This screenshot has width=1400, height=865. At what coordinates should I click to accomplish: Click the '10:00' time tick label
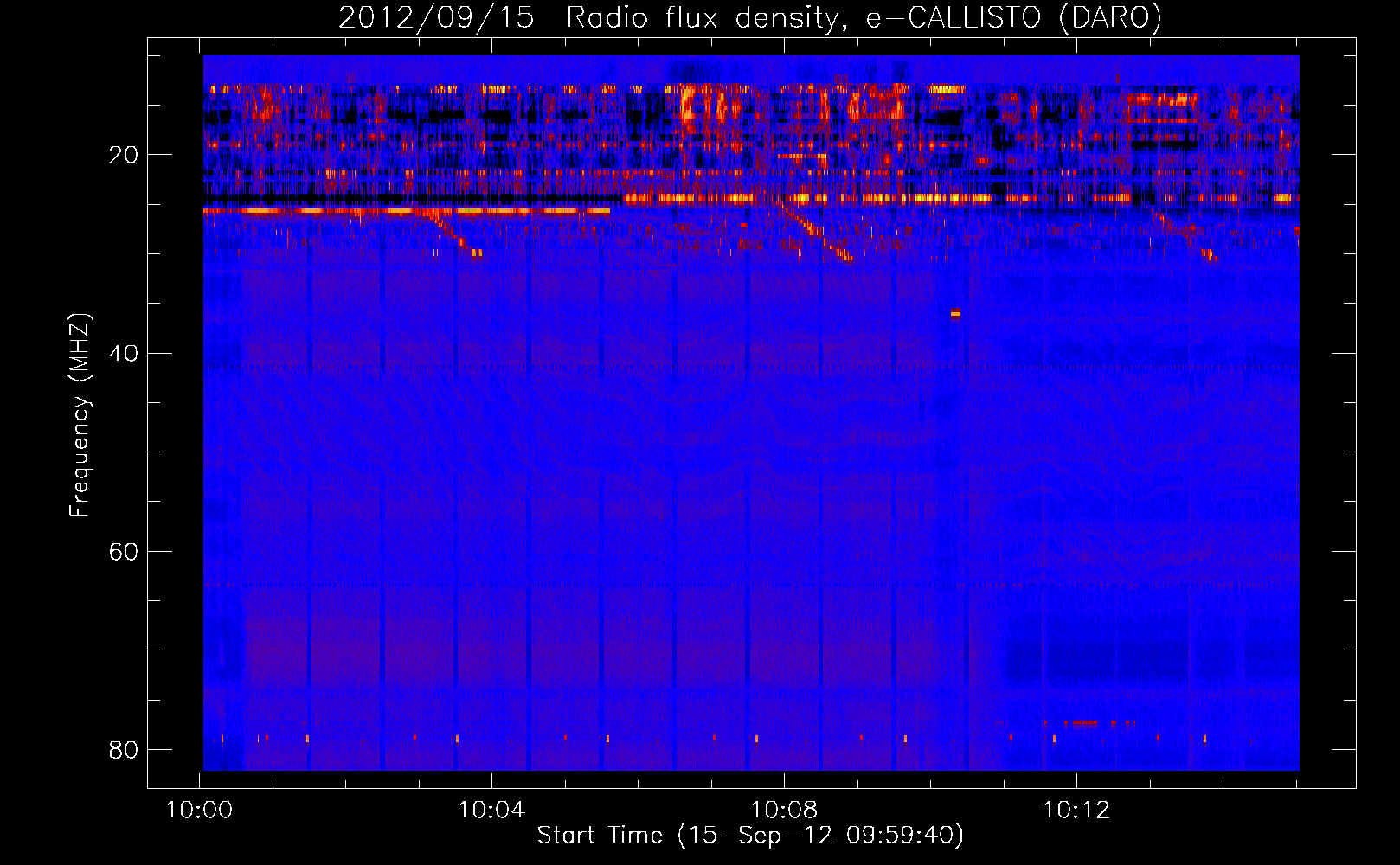coord(200,811)
